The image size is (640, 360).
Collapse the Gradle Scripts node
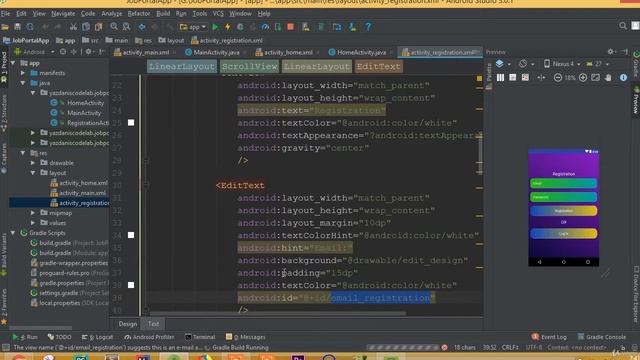[x=13, y=233]
